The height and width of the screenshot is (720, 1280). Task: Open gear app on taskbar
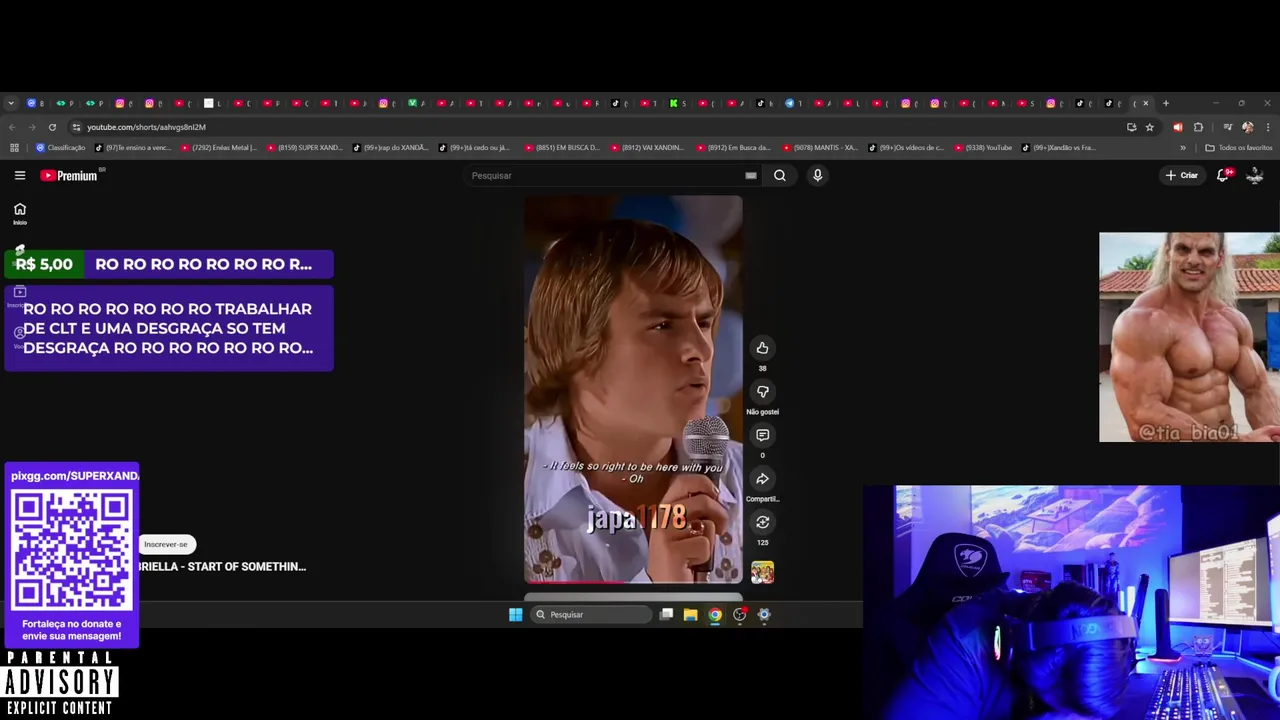click(764, 615)
